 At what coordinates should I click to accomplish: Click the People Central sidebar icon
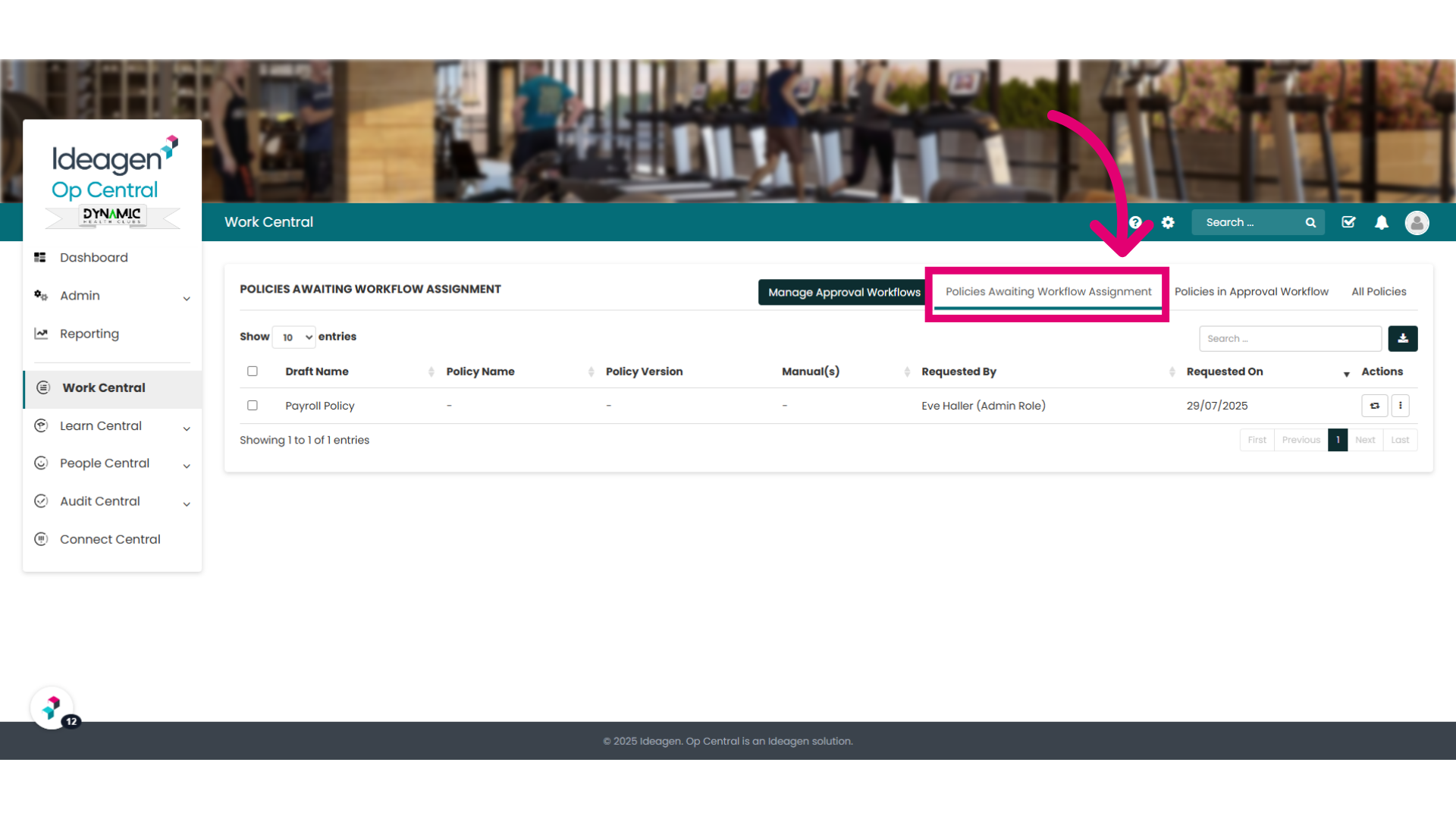[x=41, y=463]
